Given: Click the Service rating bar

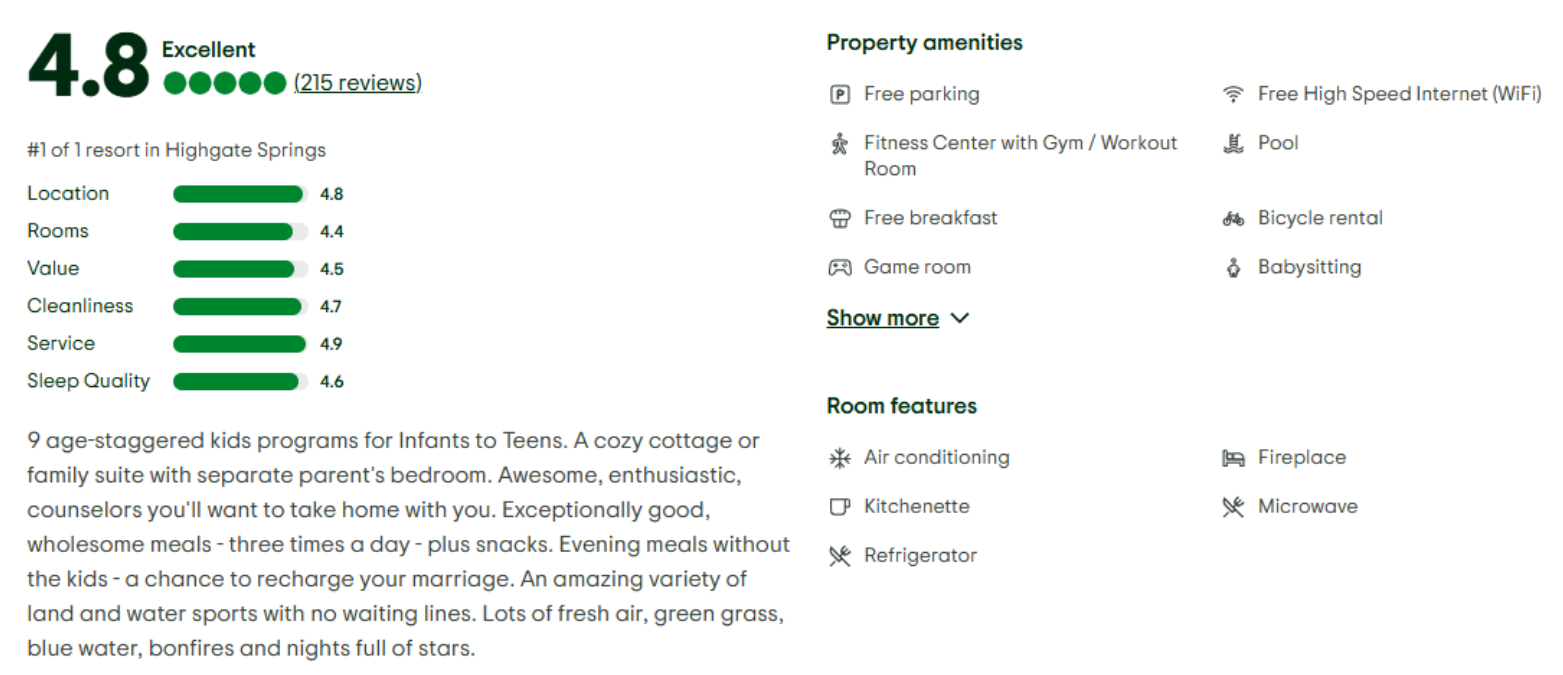Looking at the screenshot, I should (239, 344).
